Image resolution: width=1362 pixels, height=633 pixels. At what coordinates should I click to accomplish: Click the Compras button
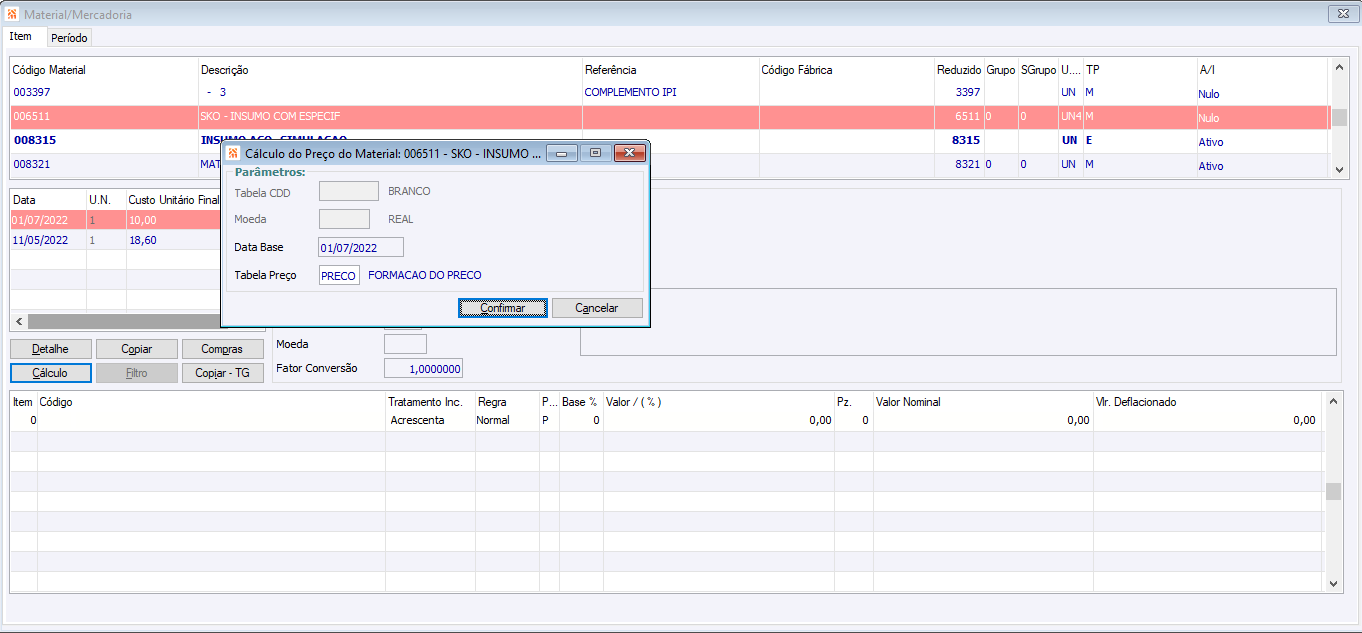click(x=222, y=349)
